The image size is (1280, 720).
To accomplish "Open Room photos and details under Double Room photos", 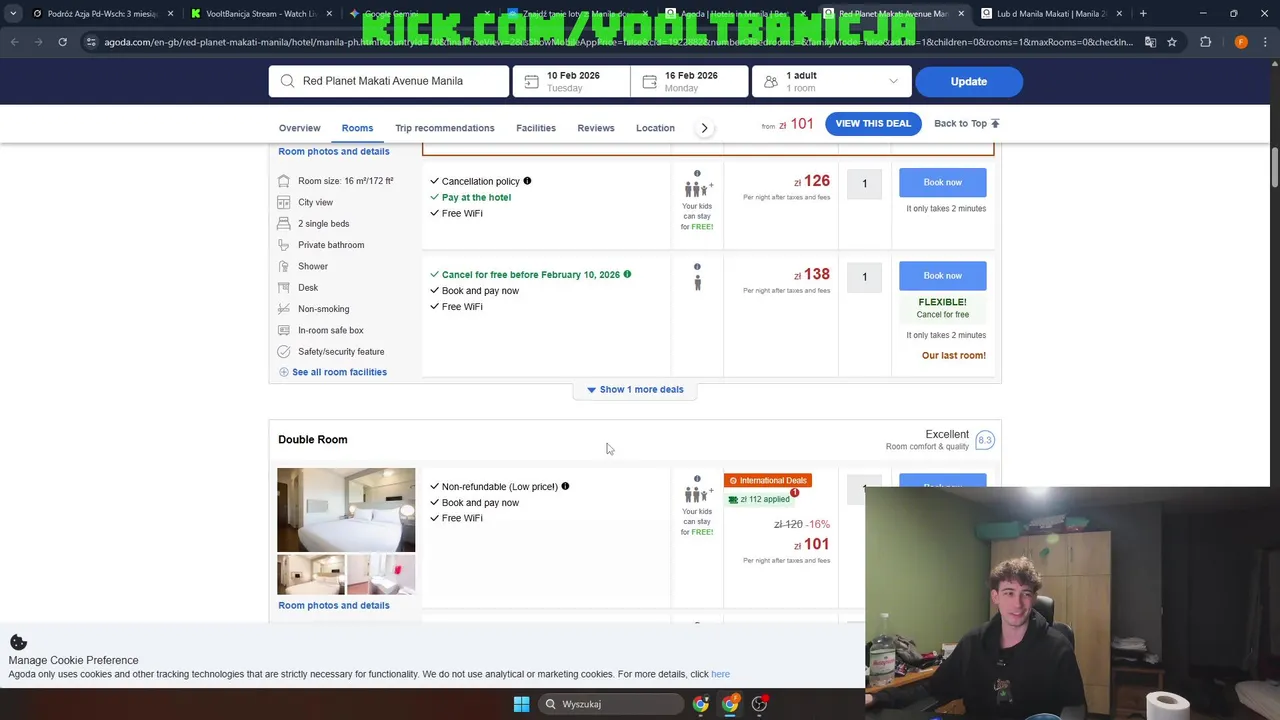I will click(x=334, y=605).
